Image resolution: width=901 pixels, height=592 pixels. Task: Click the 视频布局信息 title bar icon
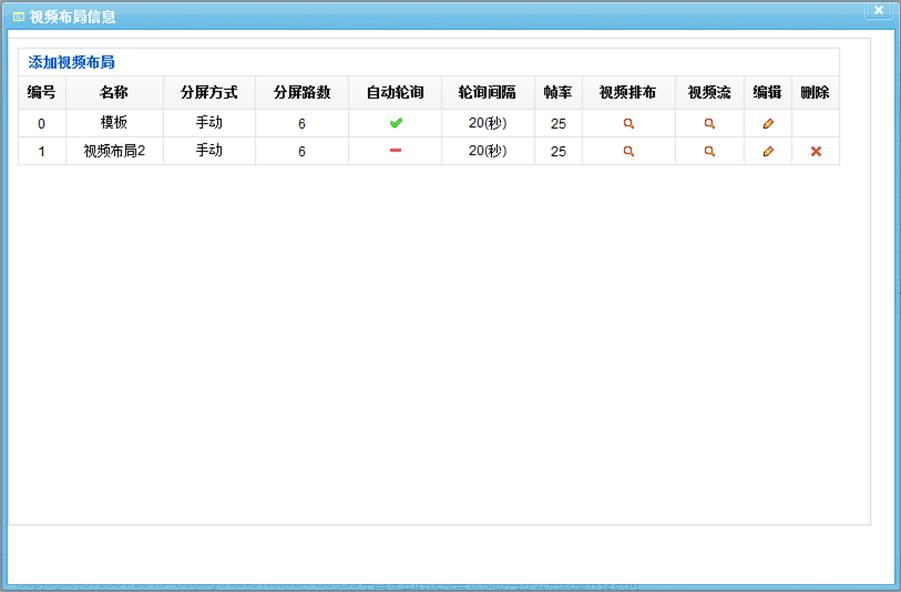click(x=18, y=17)
